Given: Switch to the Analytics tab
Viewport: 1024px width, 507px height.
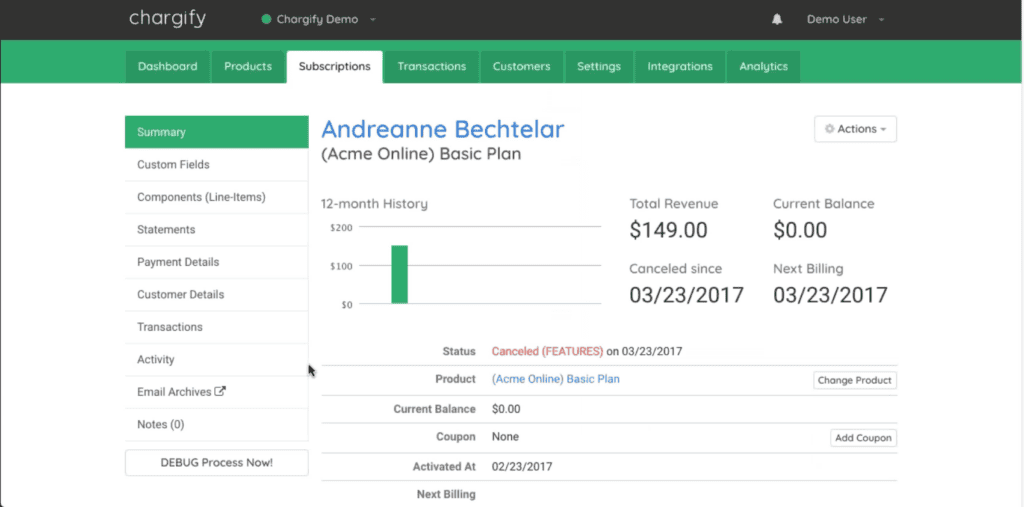Looking at the screenshot, I should click(763, 67).
